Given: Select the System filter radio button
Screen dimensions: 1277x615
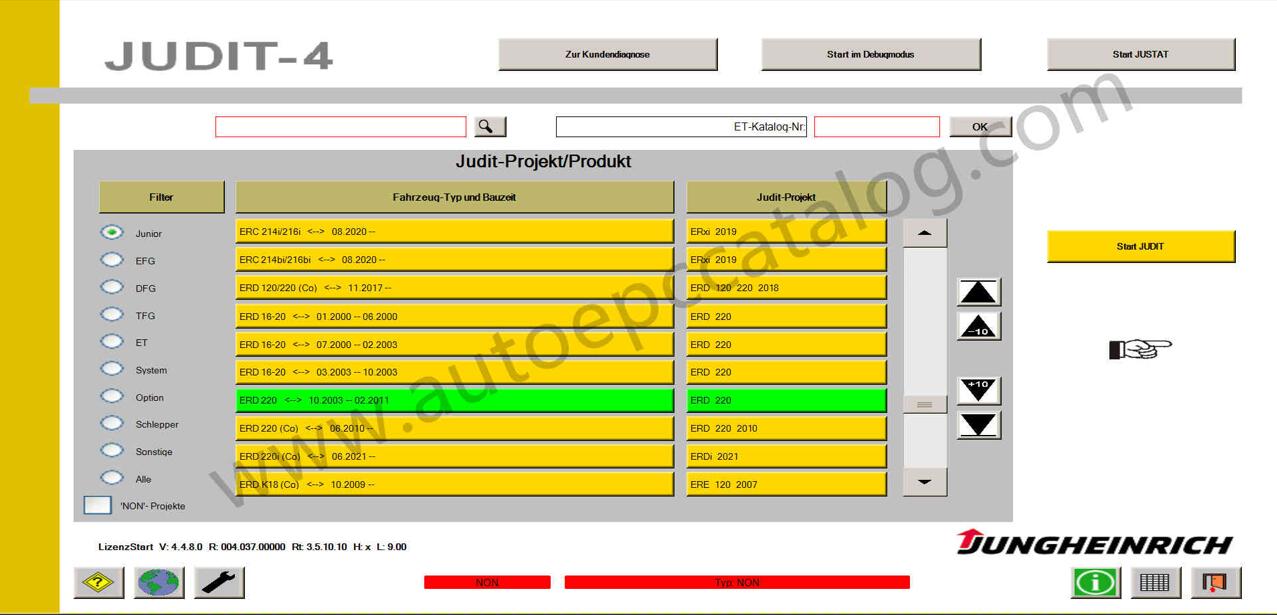Looking at the screenshot, I should coord(112,370).
